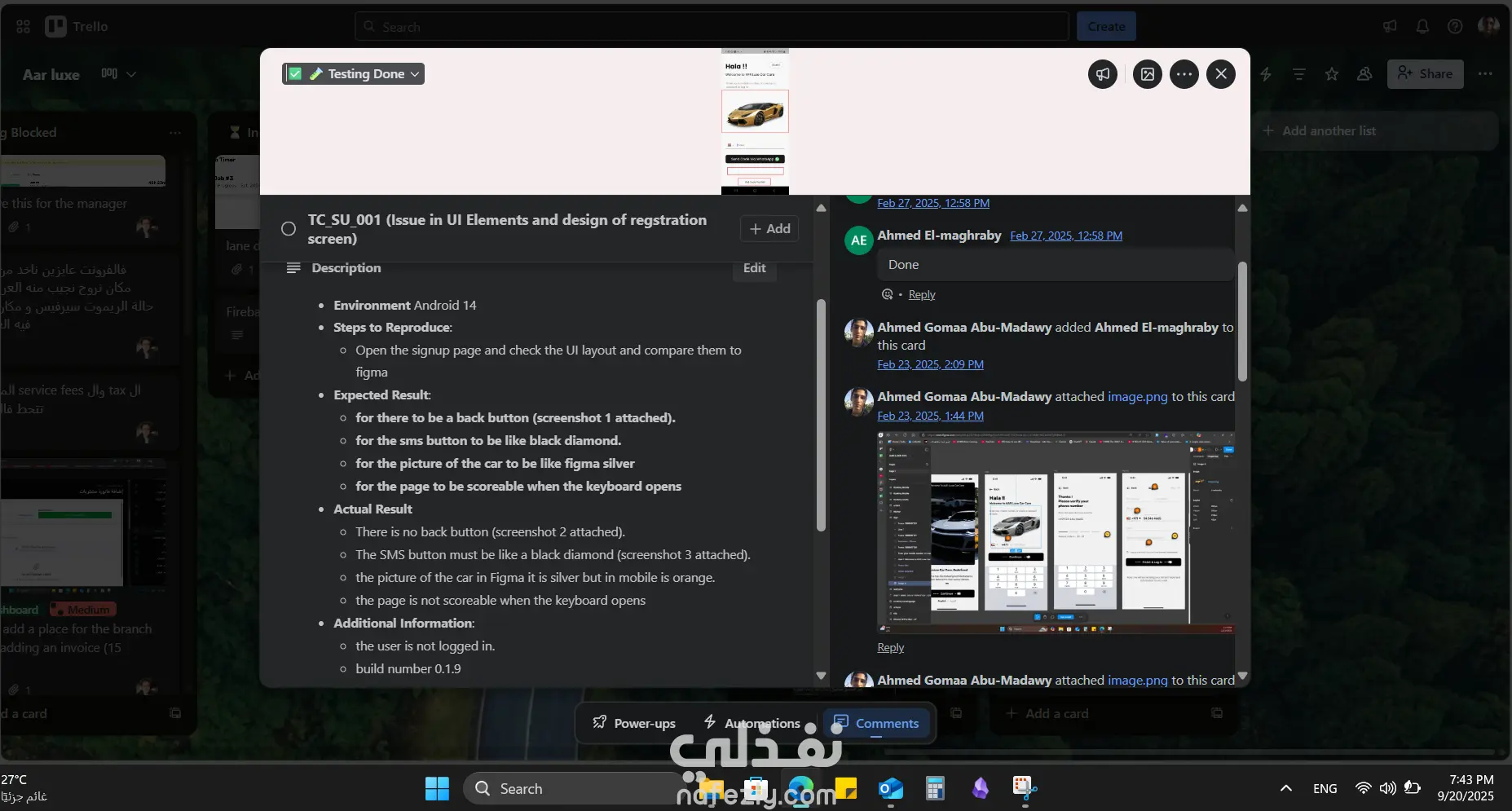This screenshot has width=1512, height=811.
Task: Open image.png link from 1:44 PM attachment
Action: (x=1137, y=396)
